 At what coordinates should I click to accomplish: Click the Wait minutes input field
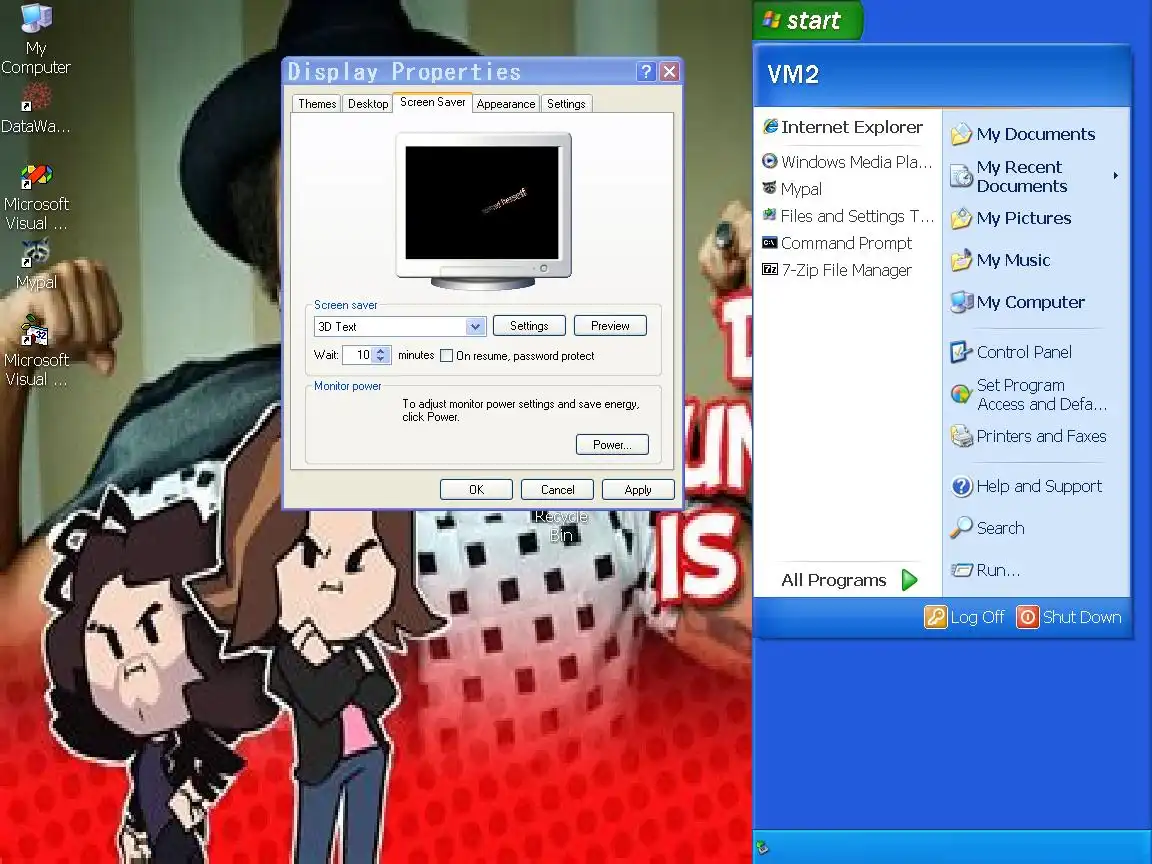click(x=359, y=356)
